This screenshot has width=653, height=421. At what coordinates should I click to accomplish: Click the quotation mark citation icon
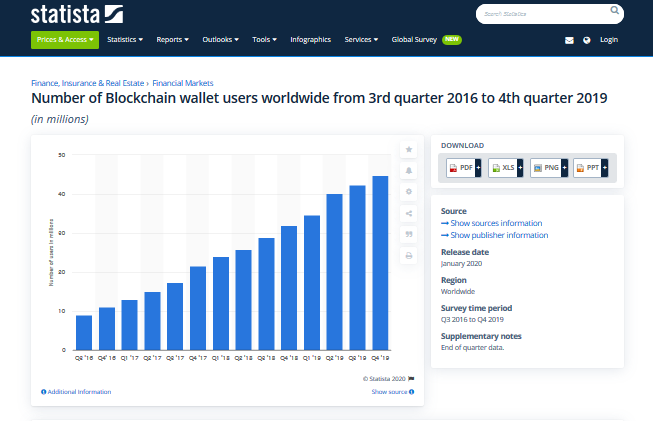409,234
